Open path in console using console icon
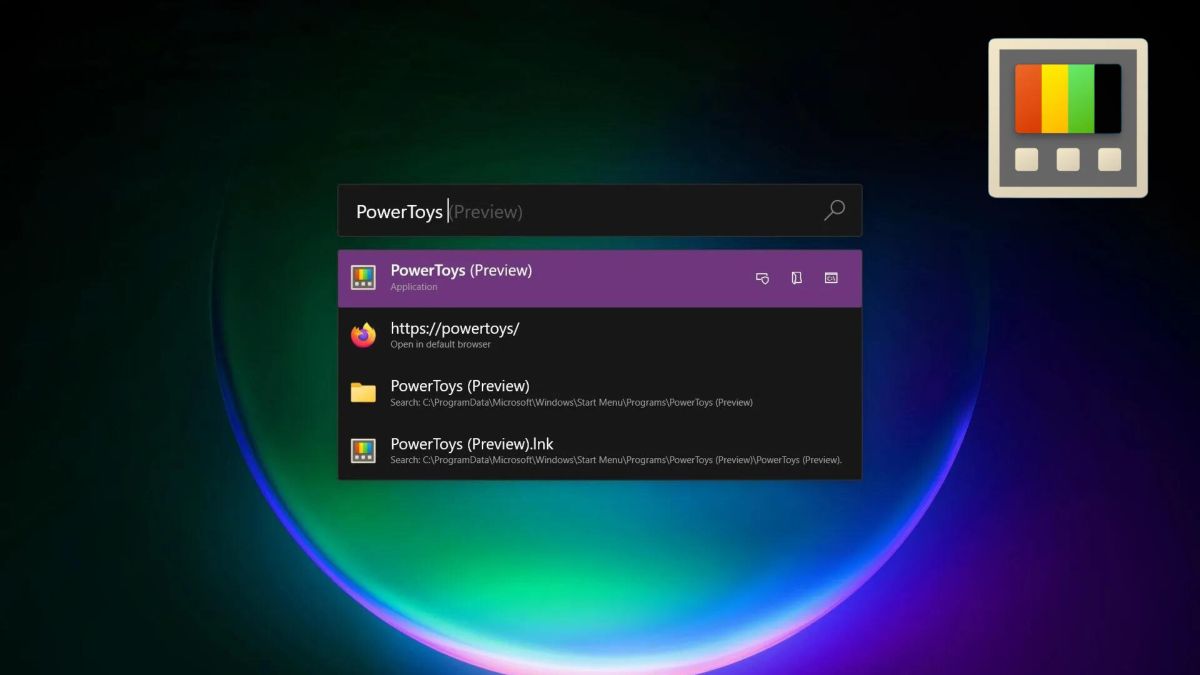Screen dimensions: 1200x675 [x=831, y=278]
